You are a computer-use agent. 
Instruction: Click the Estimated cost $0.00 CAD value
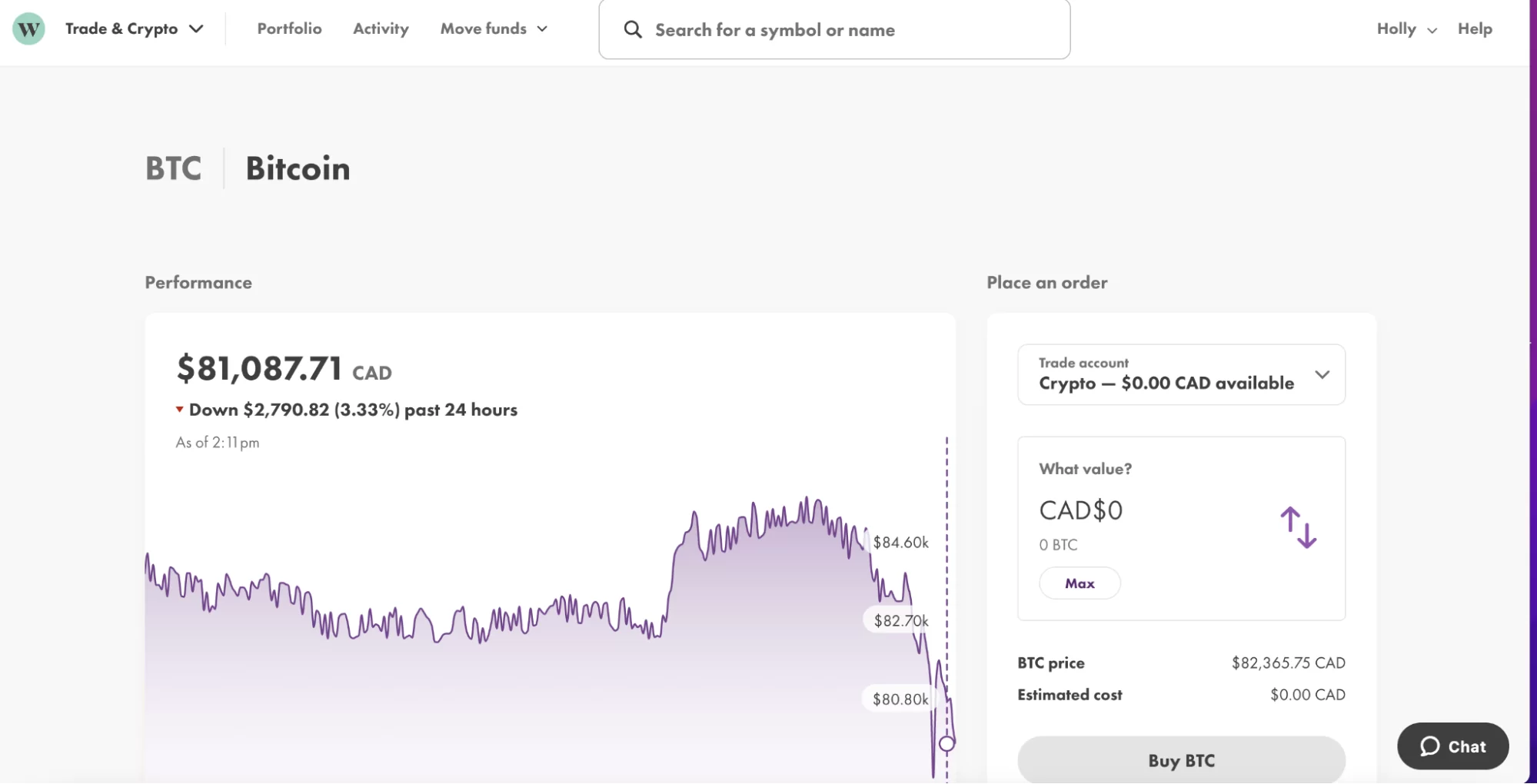(x=1307, y=695)
